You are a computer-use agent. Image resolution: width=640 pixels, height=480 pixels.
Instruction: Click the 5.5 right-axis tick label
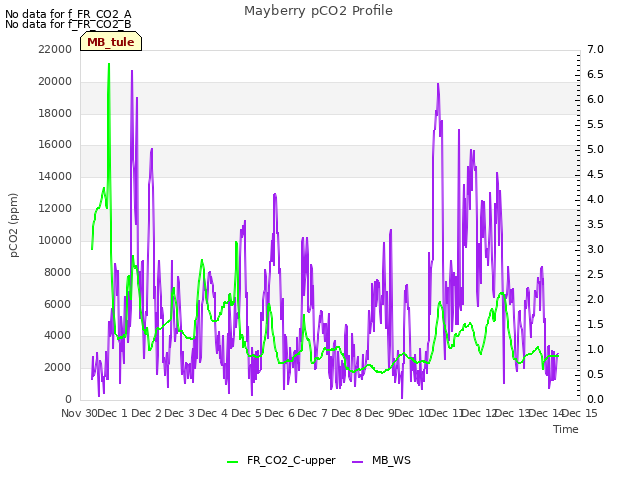pyautogui.click(x=595, y=124)
